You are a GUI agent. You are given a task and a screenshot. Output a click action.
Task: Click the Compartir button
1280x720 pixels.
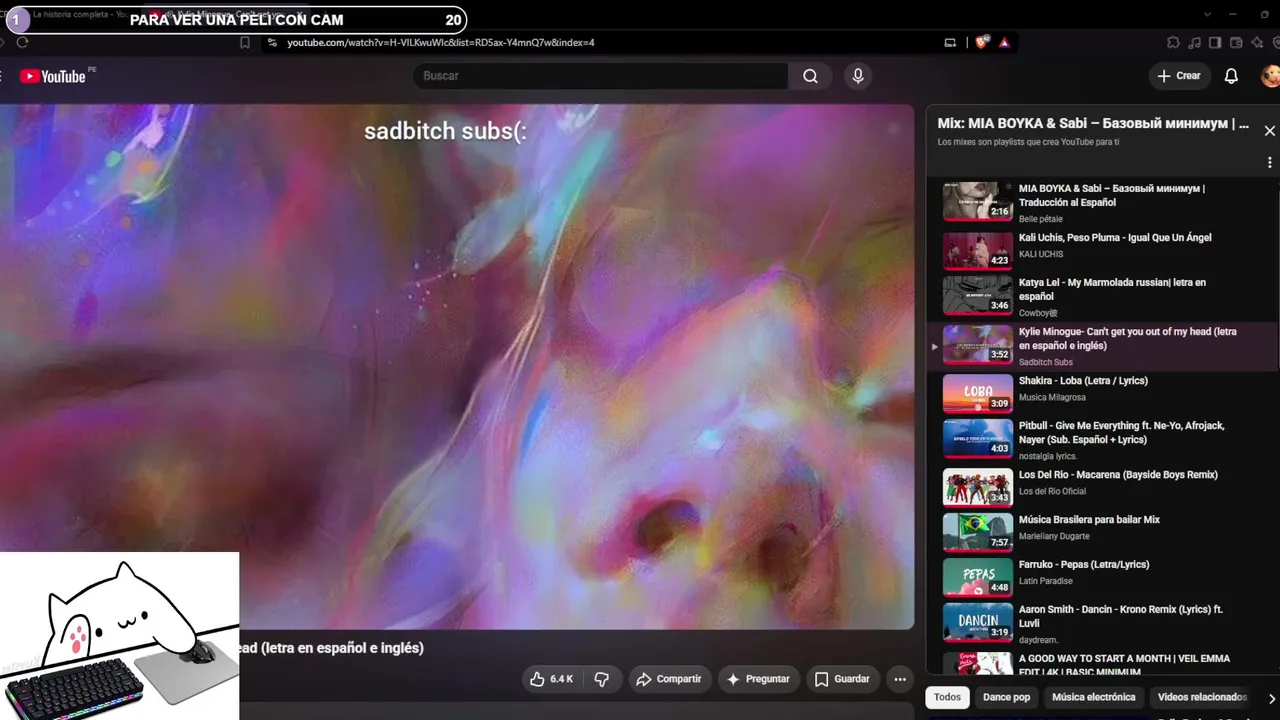[670, 679]
